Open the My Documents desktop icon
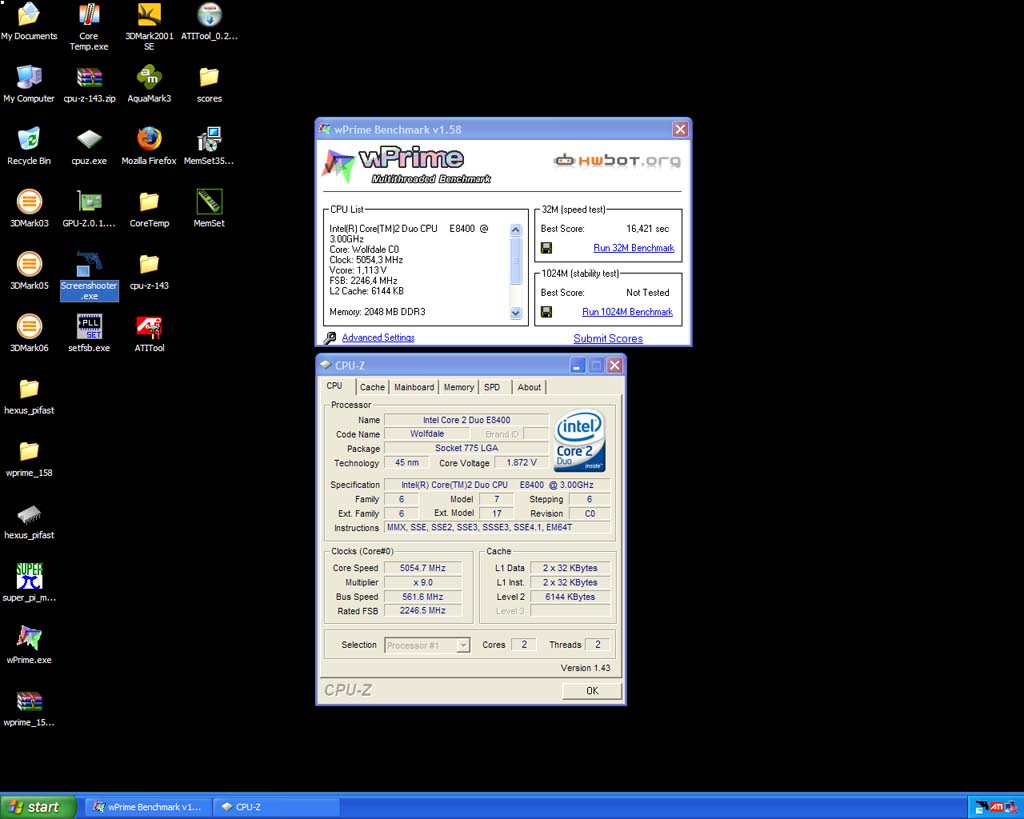This screenshot has height=819, width=1024. click(x=29, y=22)
